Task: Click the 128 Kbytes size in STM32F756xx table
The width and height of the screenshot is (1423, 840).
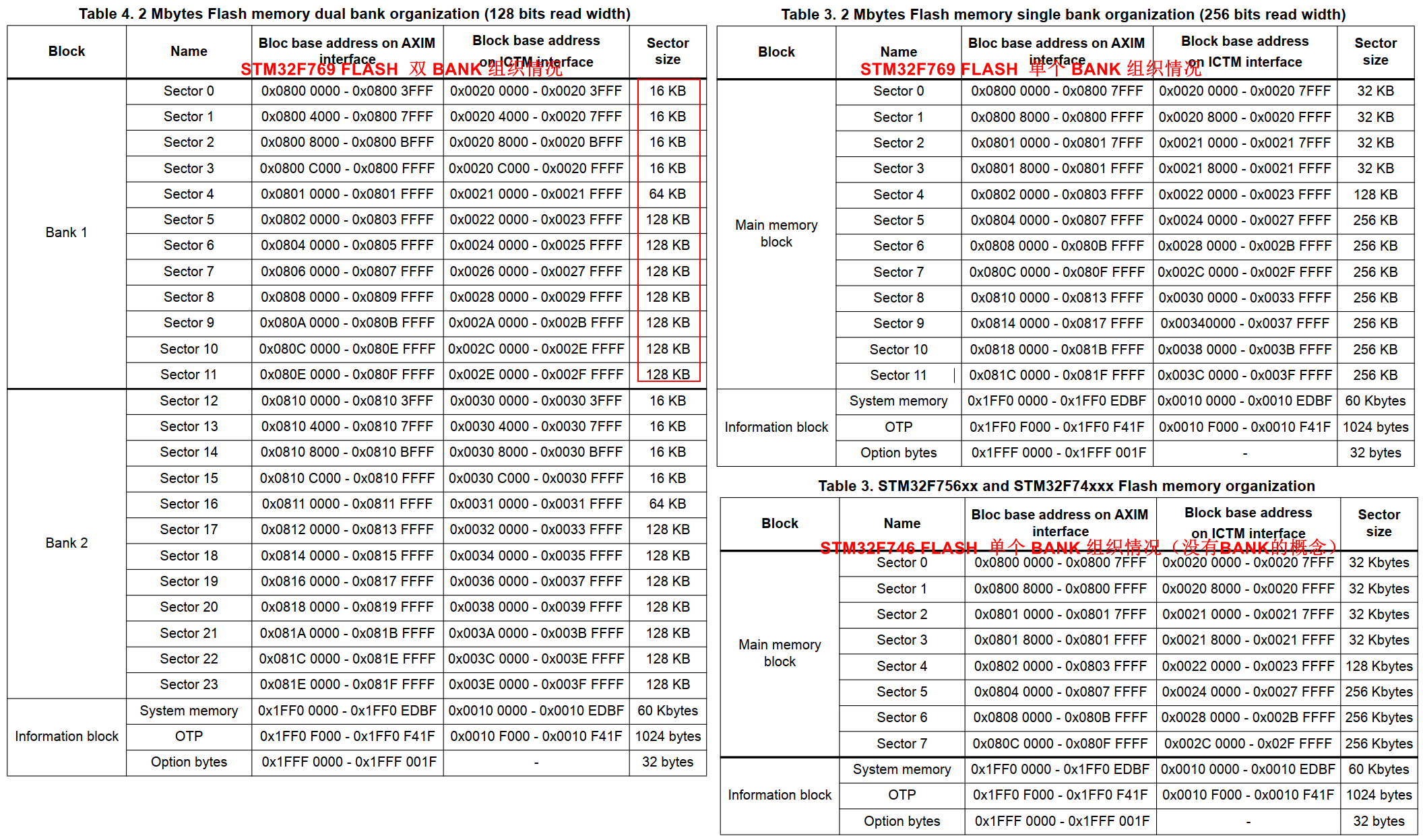Action: [1379, 666]
